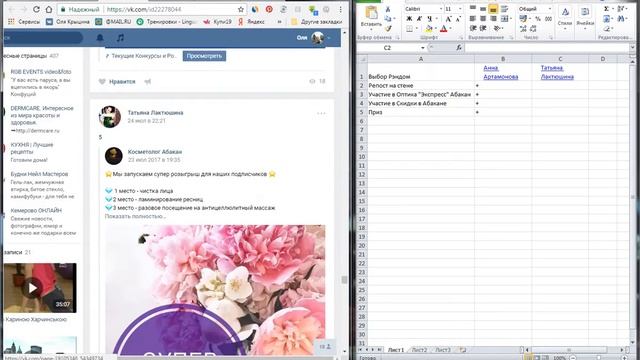The height and width of the screenshot is (360, 640).
Task: Center cell text horizontally
Action: pos(483,19)
